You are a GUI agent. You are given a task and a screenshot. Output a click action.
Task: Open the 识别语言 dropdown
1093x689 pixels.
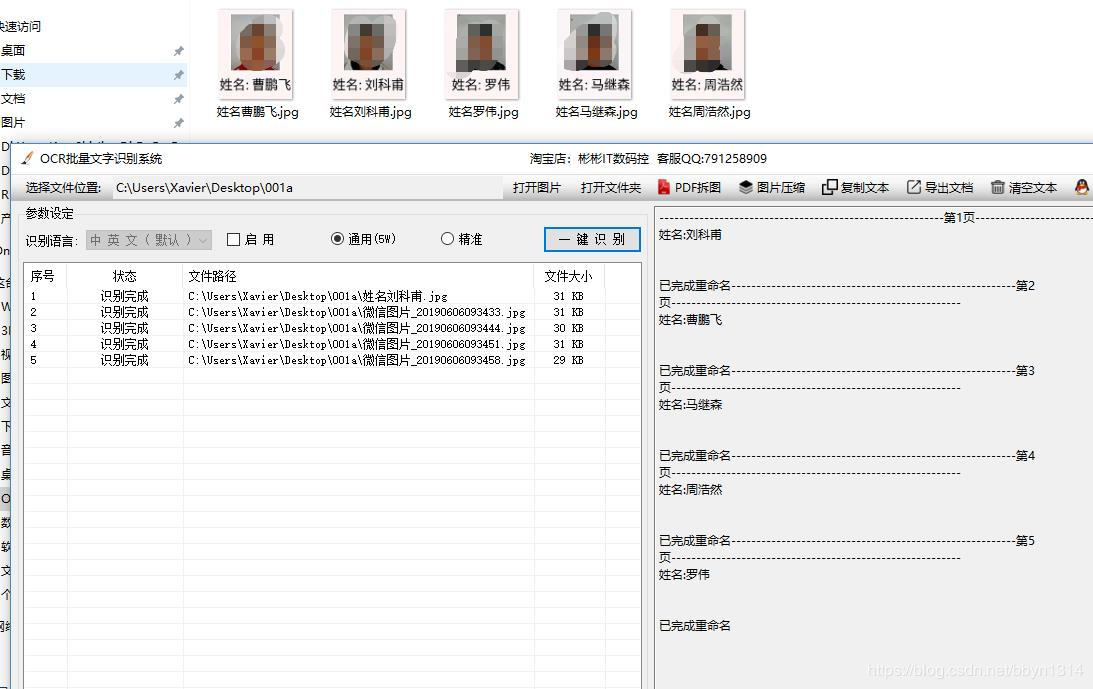coord(148,240)
